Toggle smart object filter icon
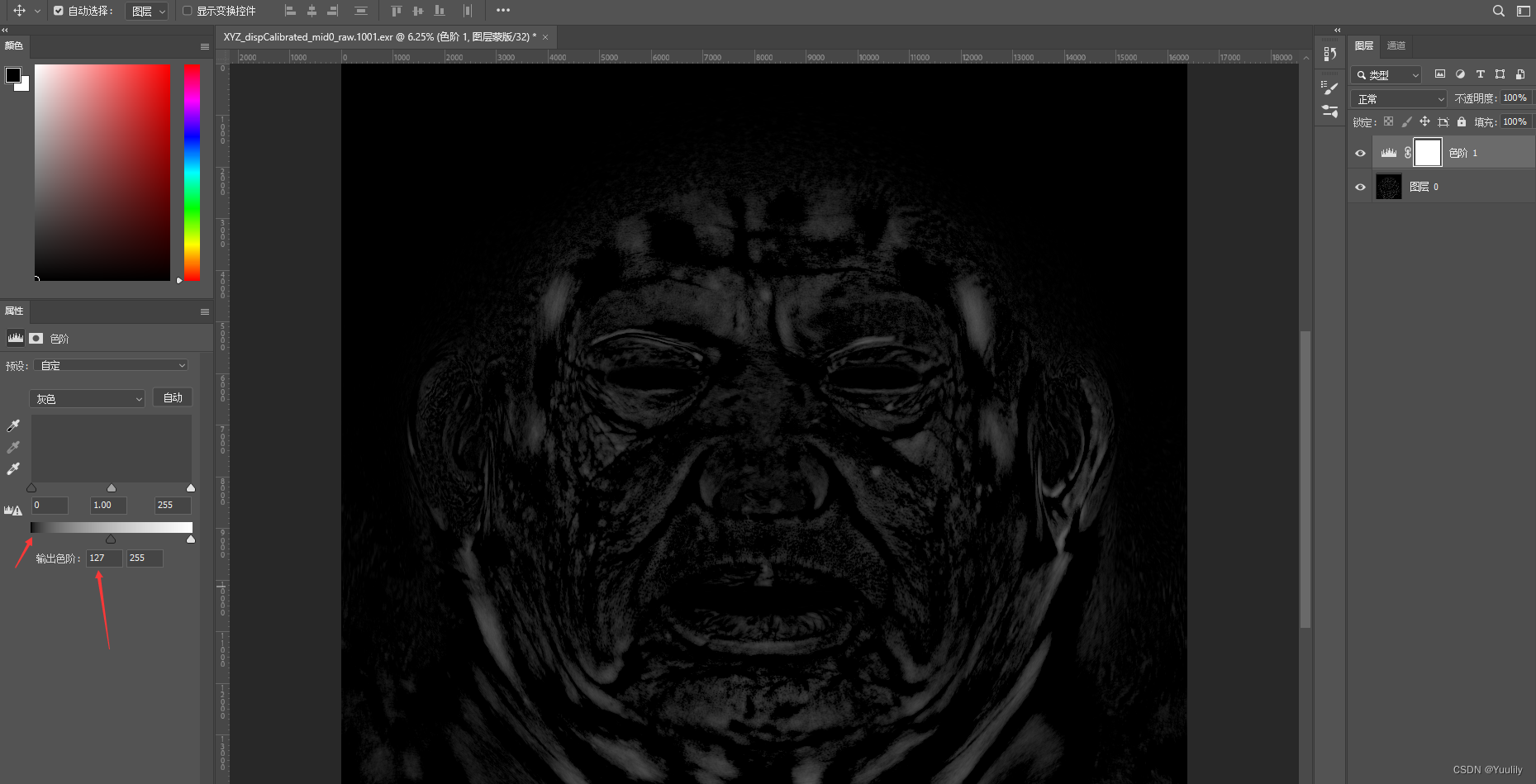 (1520, 74)
